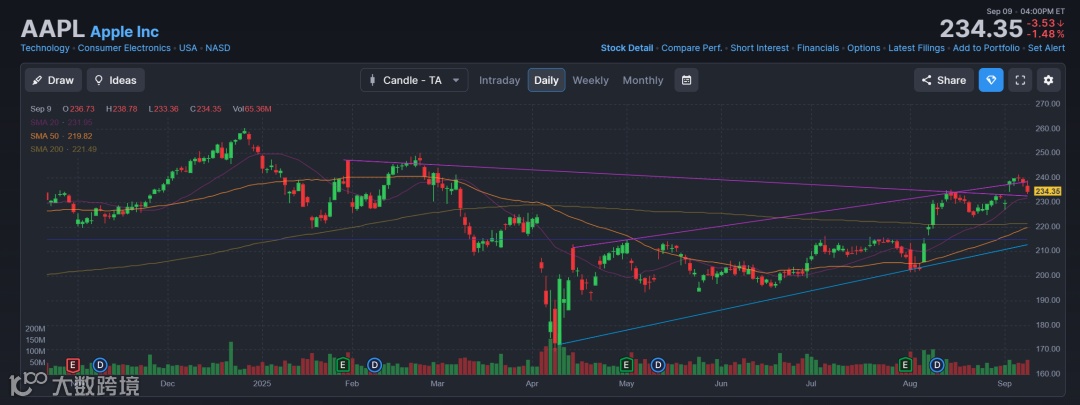Click the Set Alert link
This screenshot has height=405, width=1080.
(x=1046, y=48)
